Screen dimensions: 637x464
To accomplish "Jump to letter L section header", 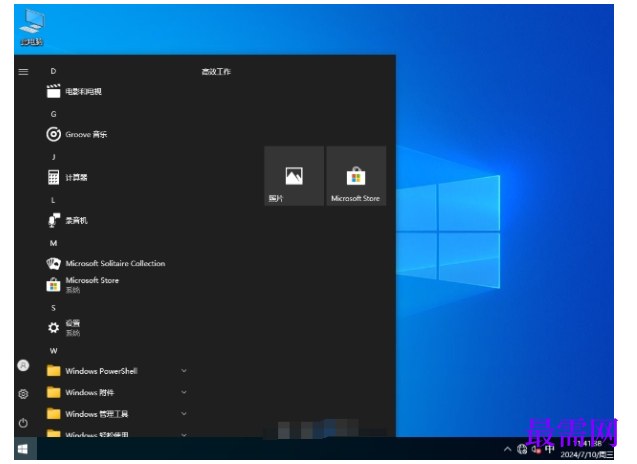I will tap(53, 200).
